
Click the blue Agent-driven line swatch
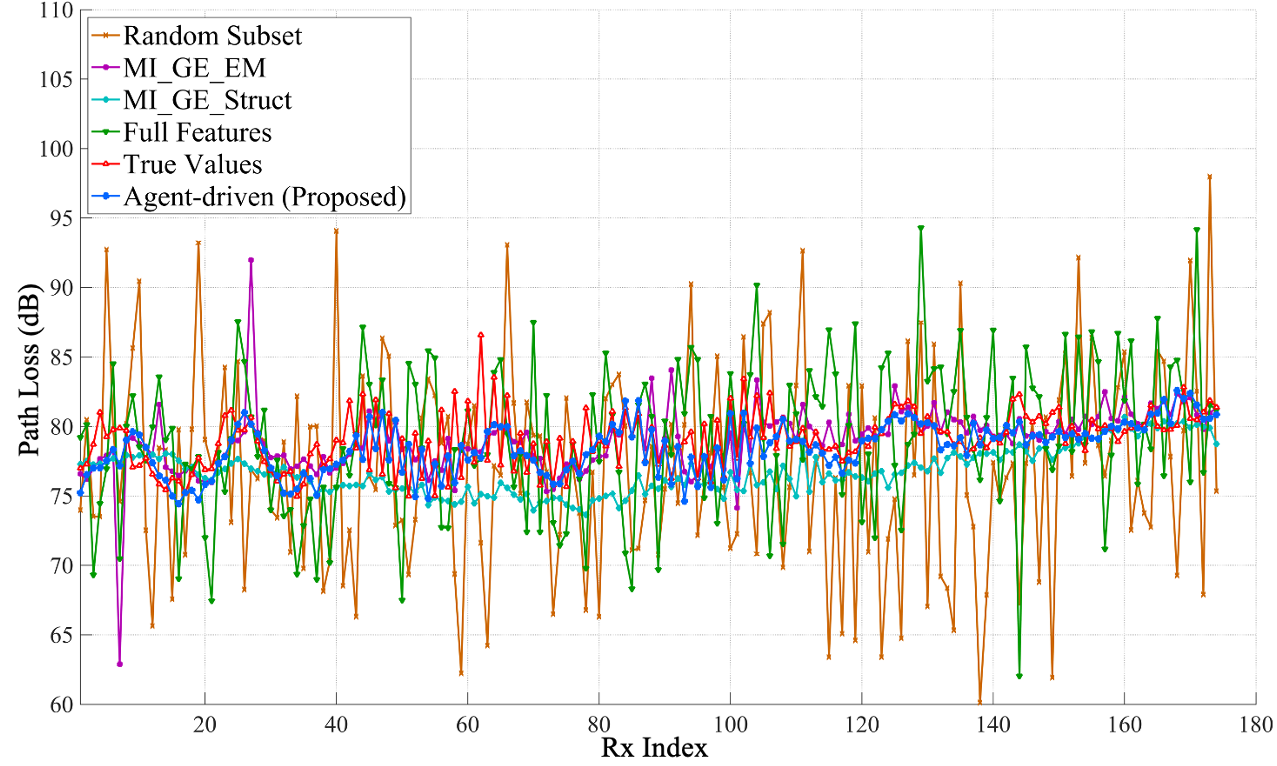(x=104, y=198)
